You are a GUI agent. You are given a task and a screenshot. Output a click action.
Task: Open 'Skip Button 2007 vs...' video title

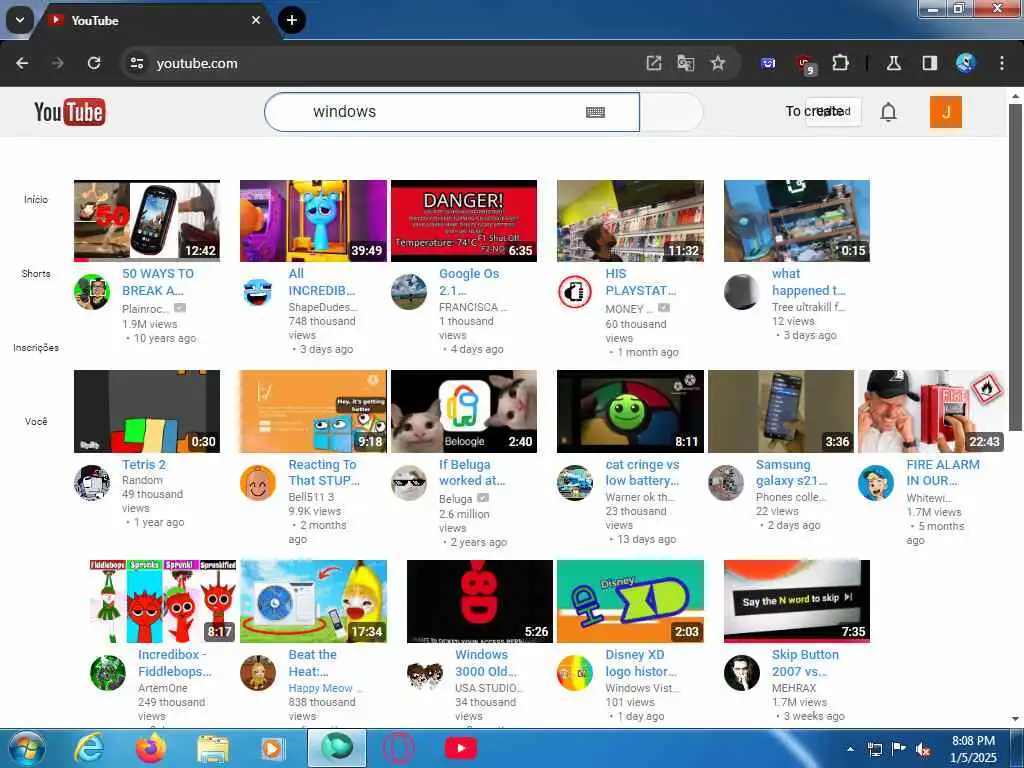pos(805,663)
